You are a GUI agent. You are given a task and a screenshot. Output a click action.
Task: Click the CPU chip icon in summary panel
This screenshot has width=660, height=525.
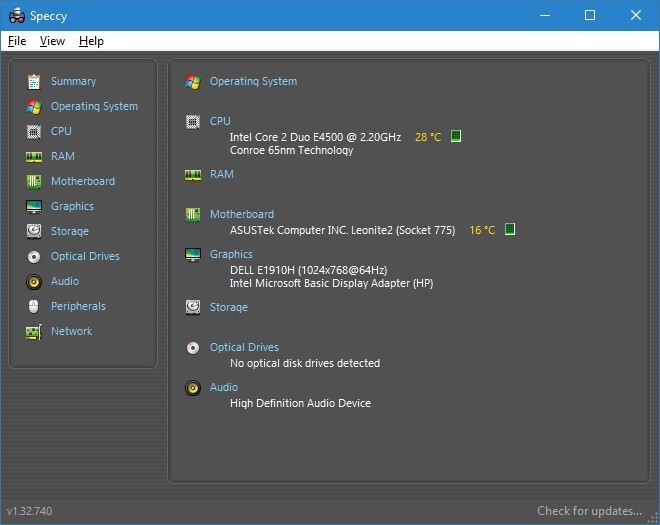[193, 122]
